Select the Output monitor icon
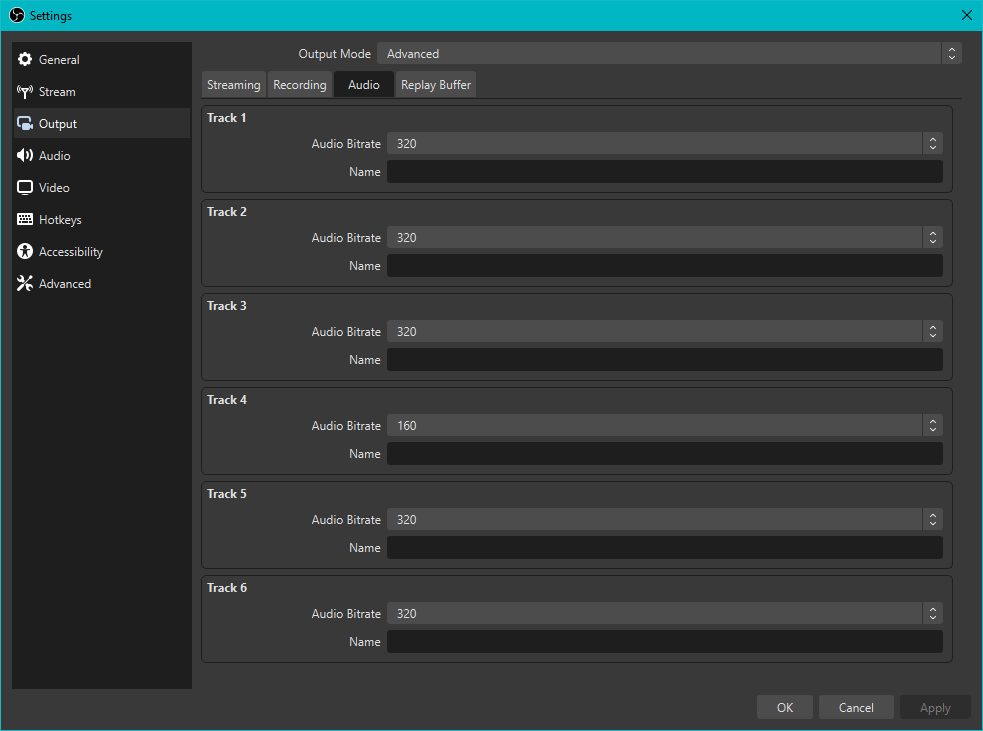983x731 pixels. click(25, 124)
